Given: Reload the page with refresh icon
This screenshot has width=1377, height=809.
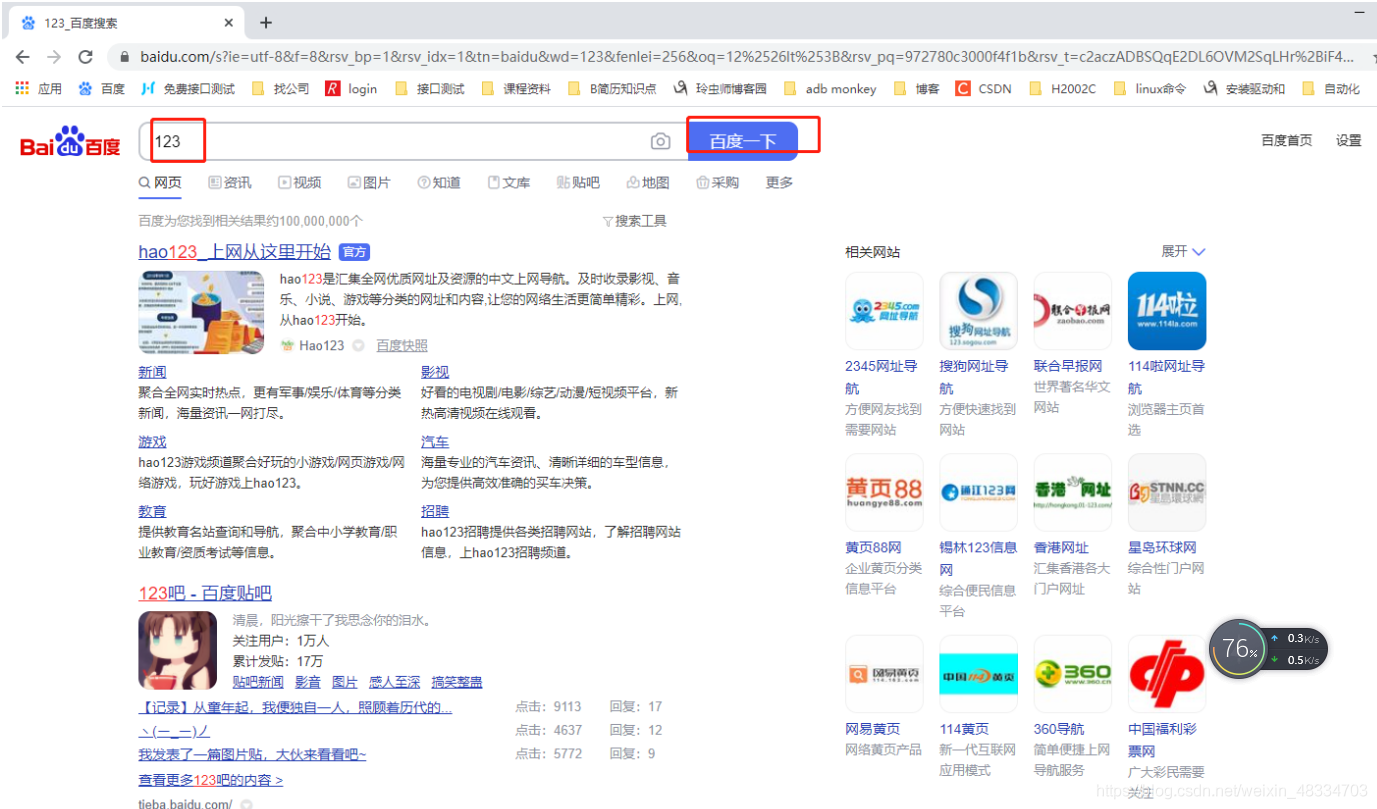Looking at the screenshot, I should [x=86, y=57].
